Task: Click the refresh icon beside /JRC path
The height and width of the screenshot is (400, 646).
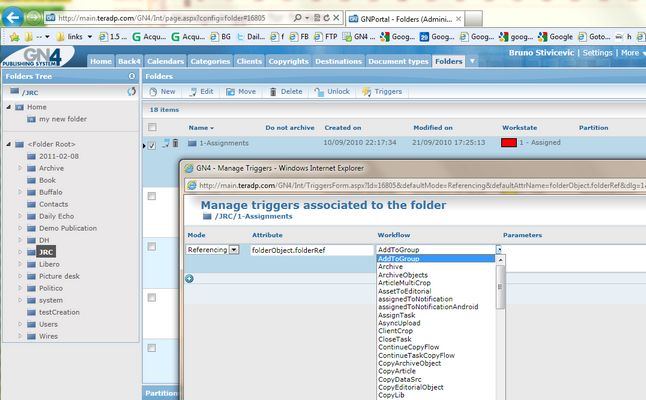Action: (131, 91)
